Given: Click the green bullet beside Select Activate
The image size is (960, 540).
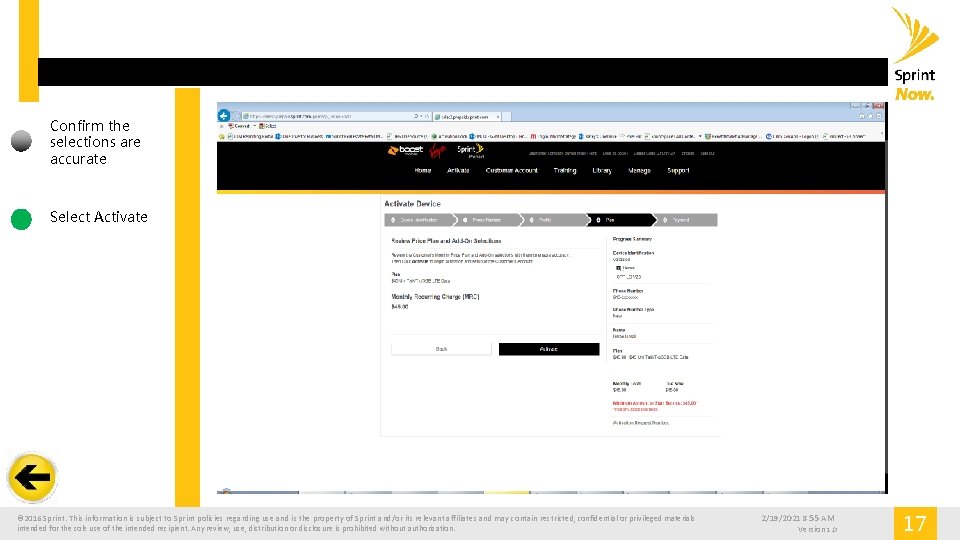Looking at the screenshot, I should [21, 219].
